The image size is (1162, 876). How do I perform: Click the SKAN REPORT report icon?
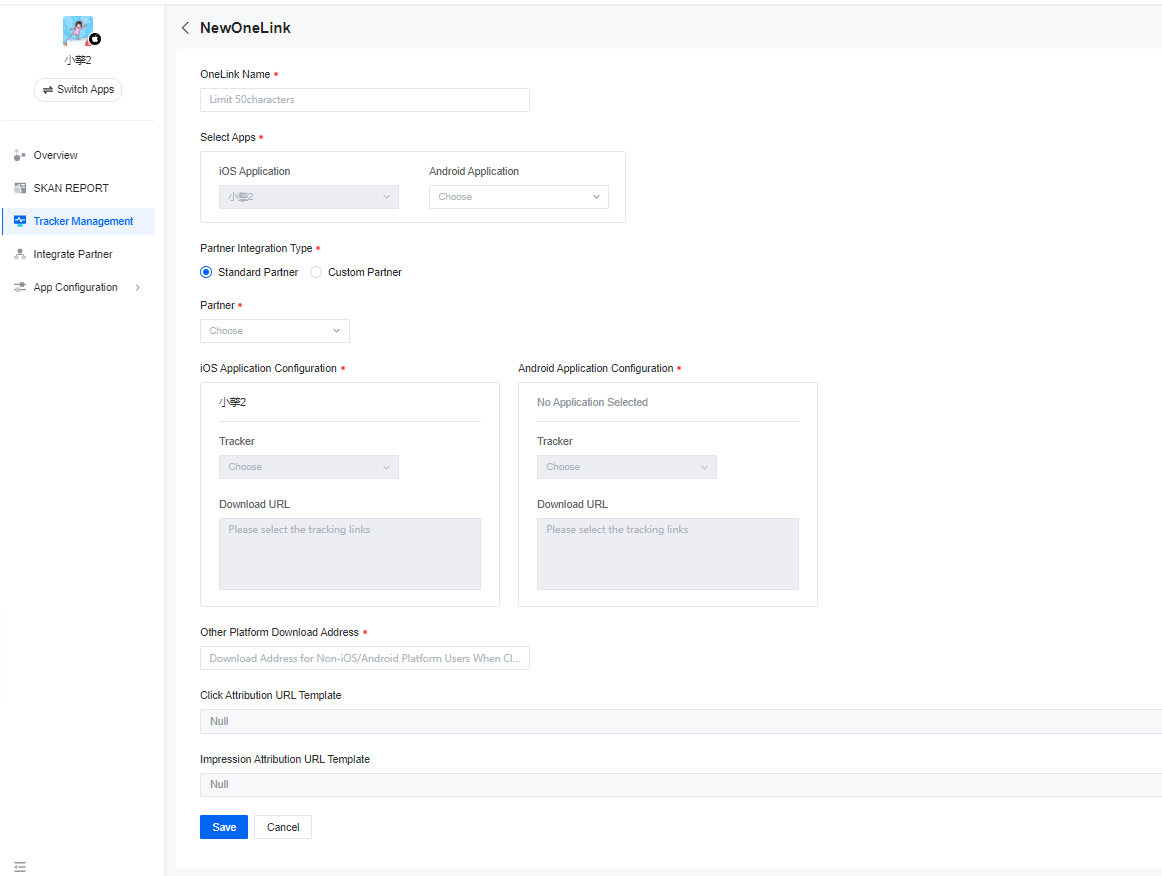[x=20, y=188]
